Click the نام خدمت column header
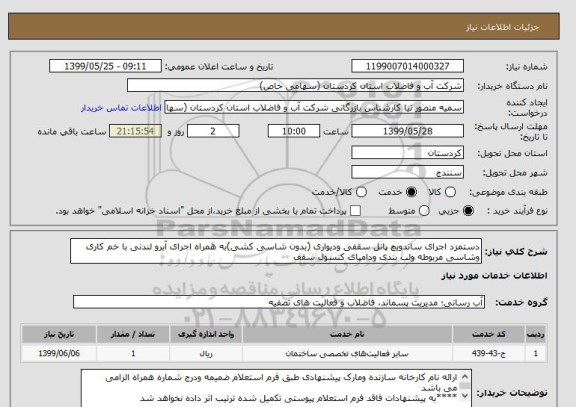 (347, 334)
